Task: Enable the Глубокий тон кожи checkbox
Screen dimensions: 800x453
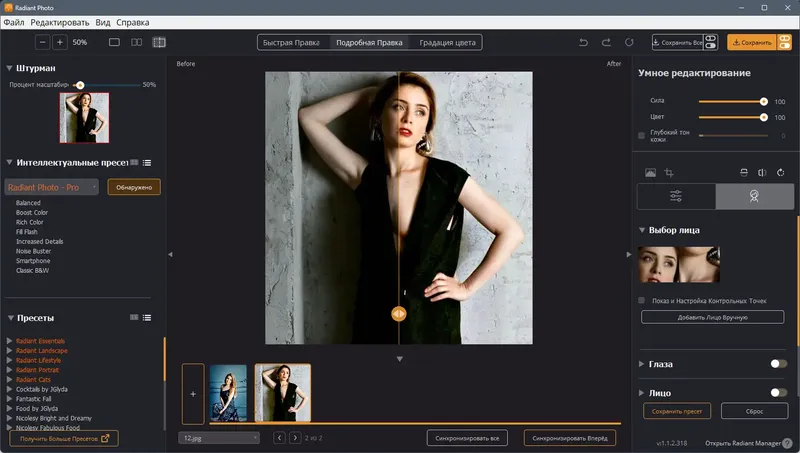Action: click(642, 135)
